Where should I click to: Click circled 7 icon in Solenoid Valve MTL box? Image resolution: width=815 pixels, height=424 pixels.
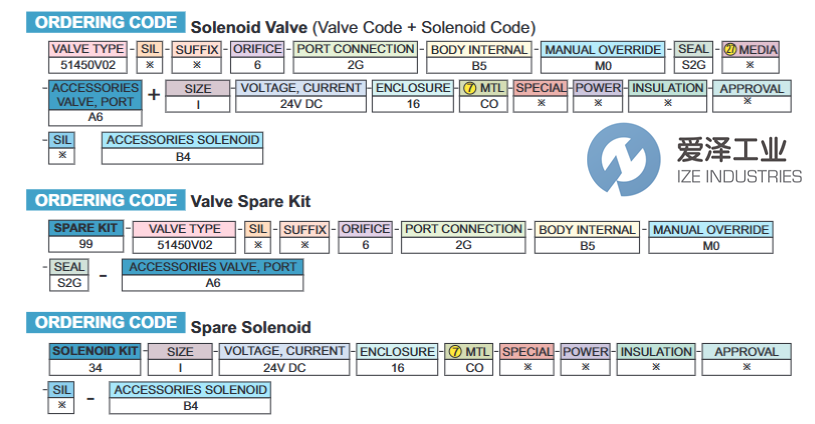(469, 88)
